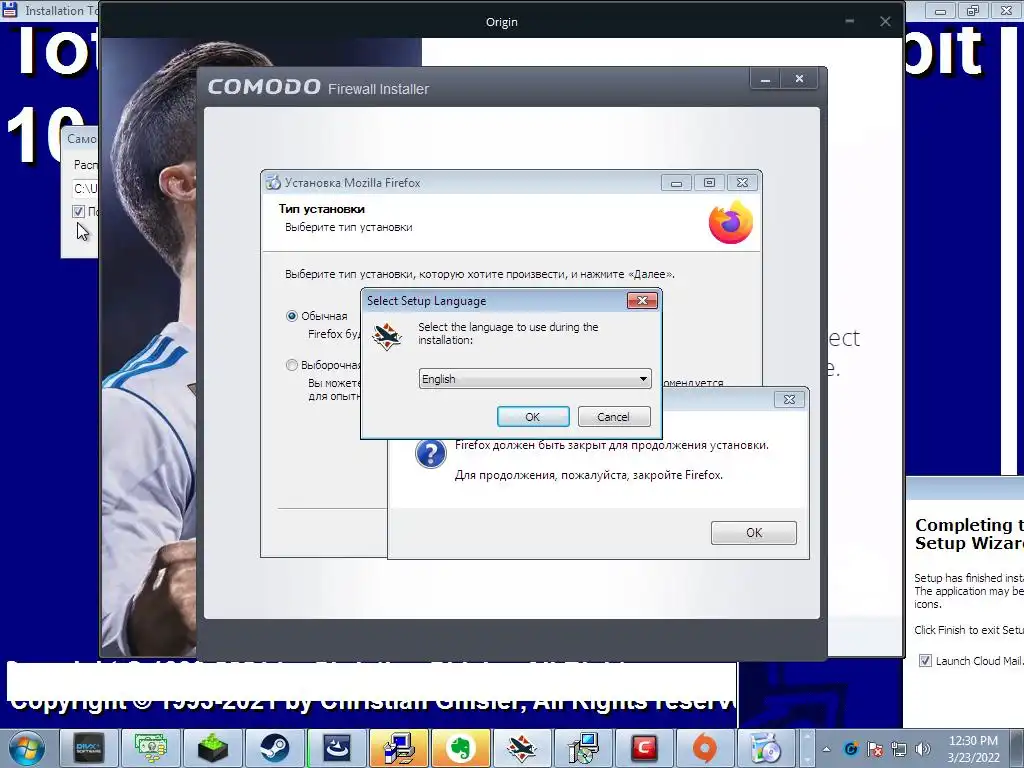This screenshot has height=768, width=1024.
Task: Maximize the Установка Mozilla Firefox window
Action: pyautogui.click(x=709, y=183)
